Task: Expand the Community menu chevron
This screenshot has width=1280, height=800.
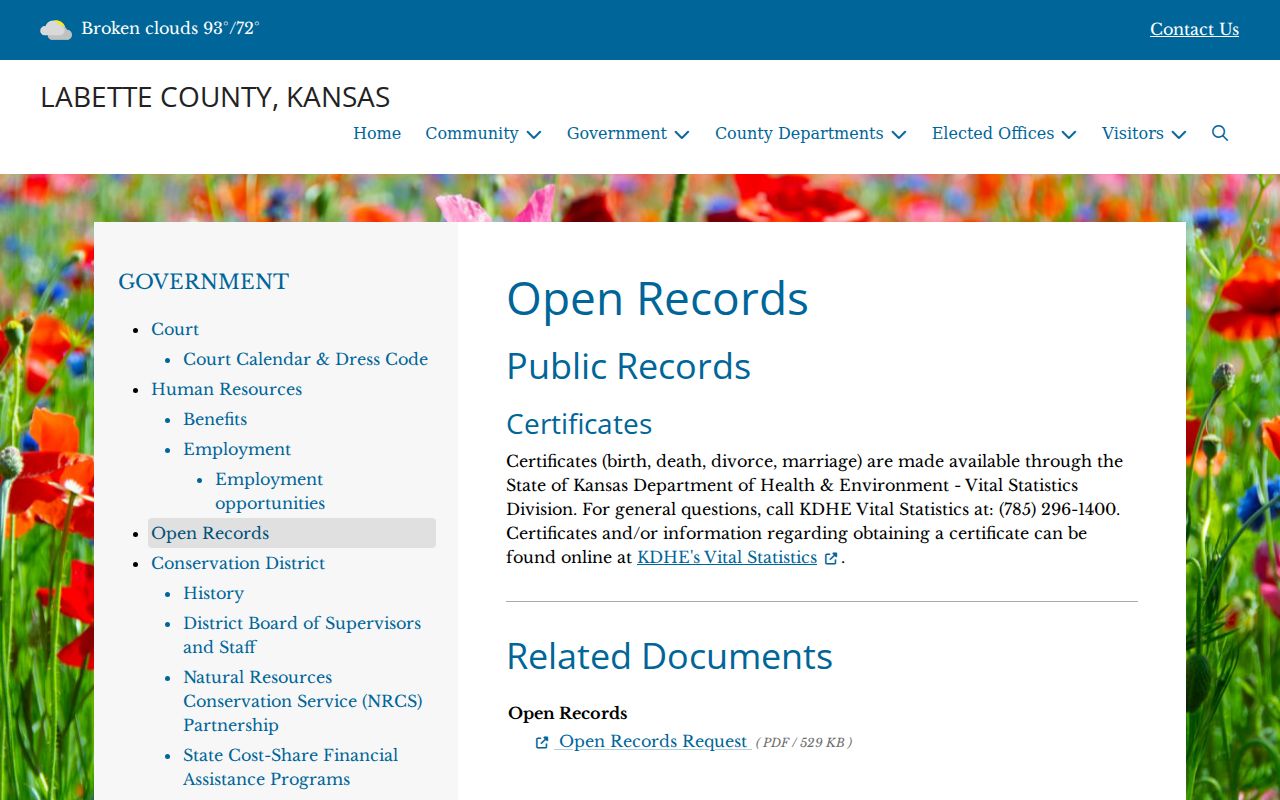Action: pyautogui.click(x=534, y=134)
